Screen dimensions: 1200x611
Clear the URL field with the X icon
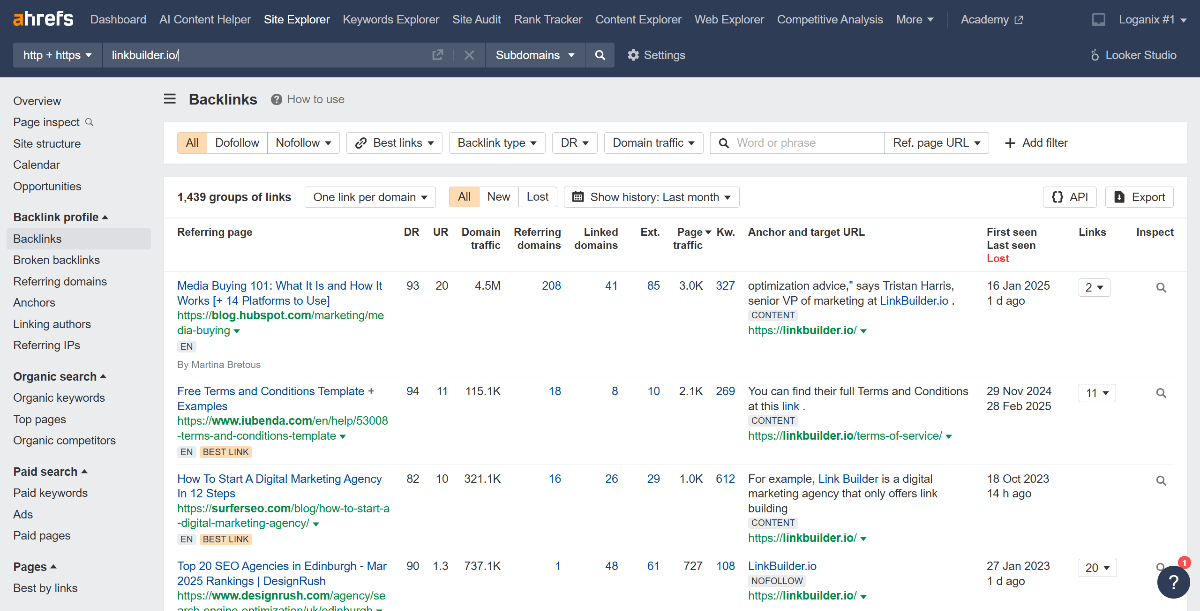point(469,55)
